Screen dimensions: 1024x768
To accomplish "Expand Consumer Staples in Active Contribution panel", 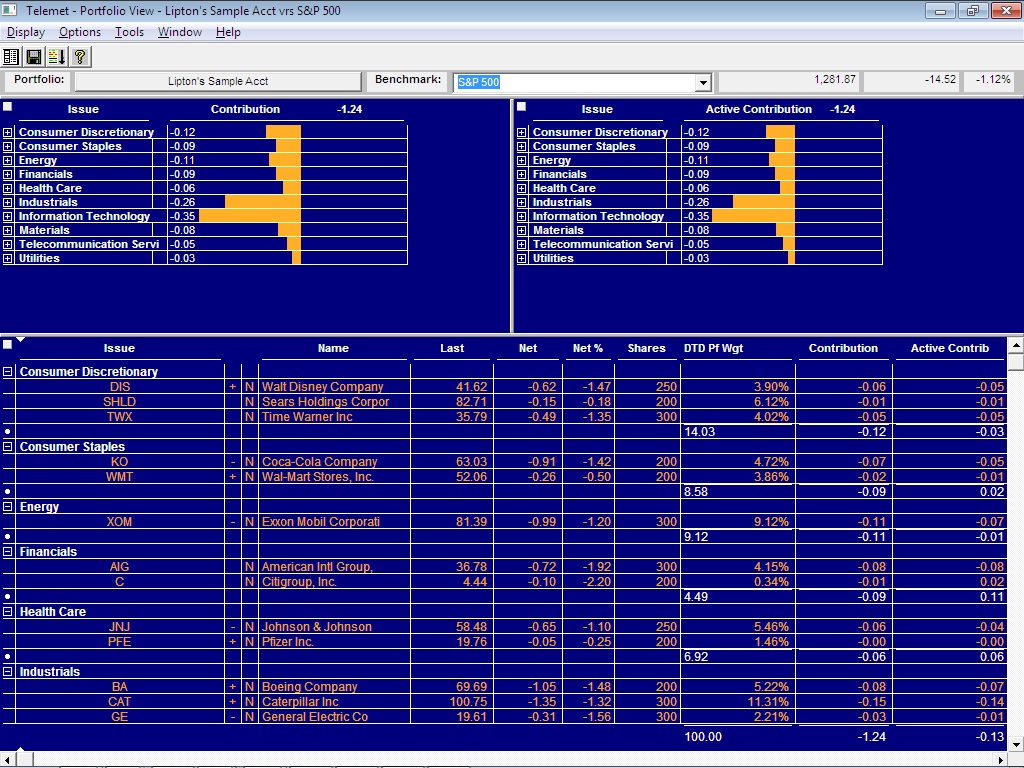I will [x=521, y=146].
